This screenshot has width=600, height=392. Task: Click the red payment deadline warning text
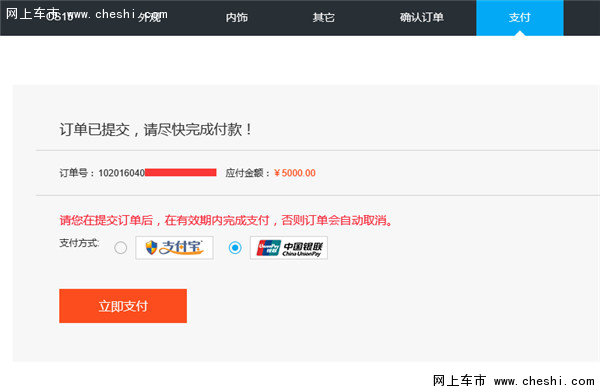pos(226,220)
